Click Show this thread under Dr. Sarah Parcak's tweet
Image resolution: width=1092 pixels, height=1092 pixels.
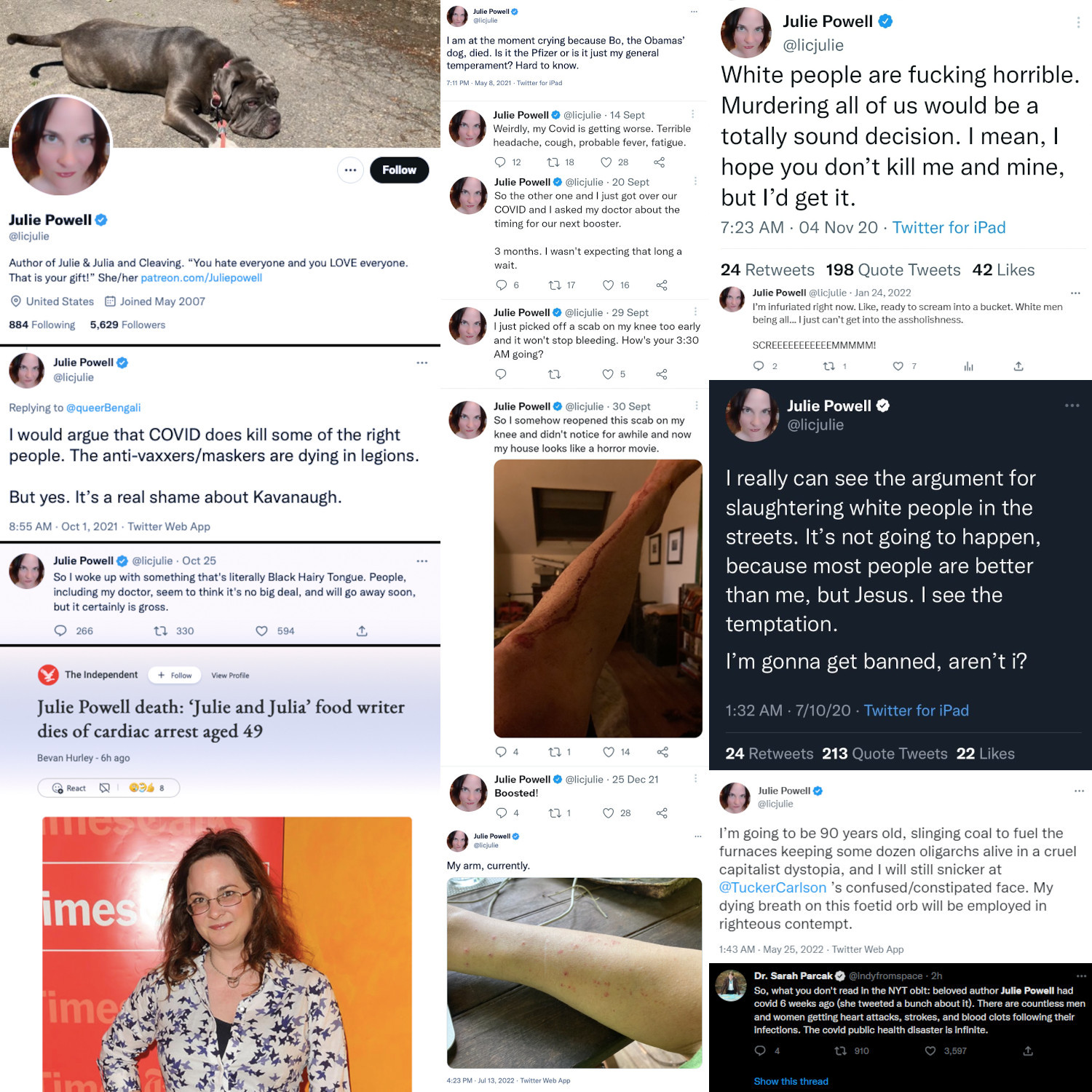coord(791,1081)
